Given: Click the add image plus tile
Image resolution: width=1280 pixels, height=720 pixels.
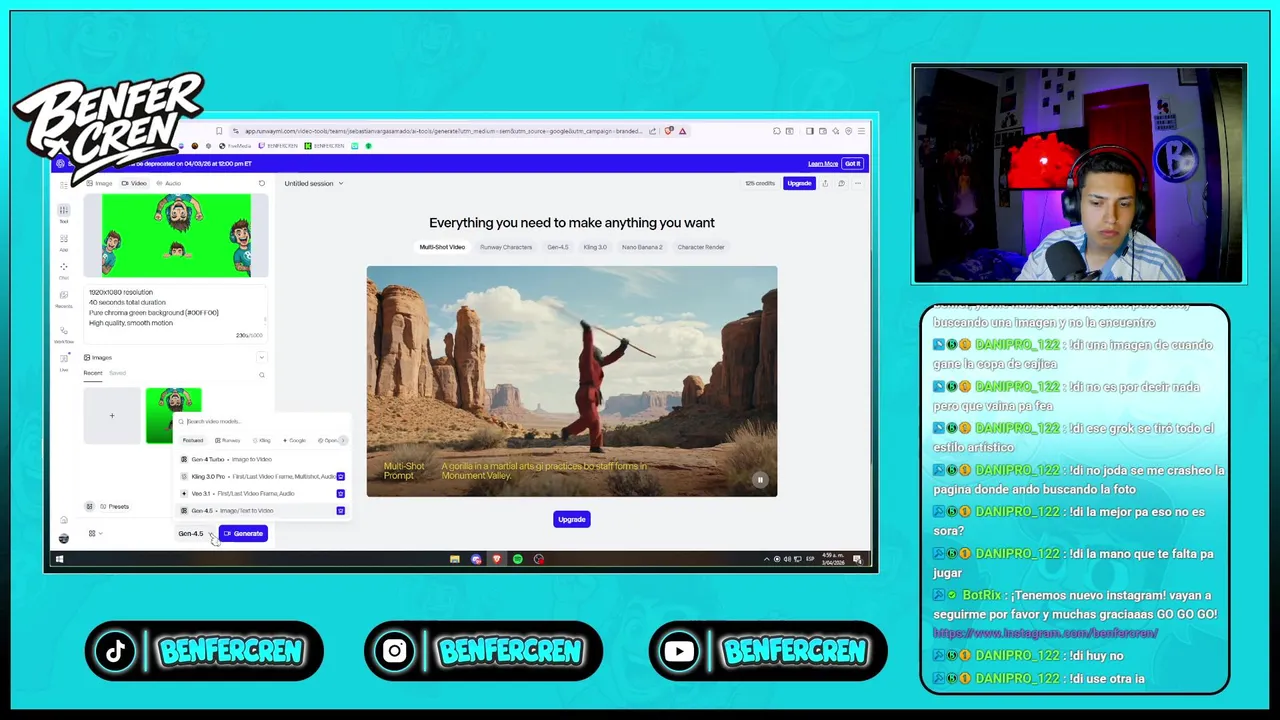Looking at the screenshot, I should (x=112, y=416).
